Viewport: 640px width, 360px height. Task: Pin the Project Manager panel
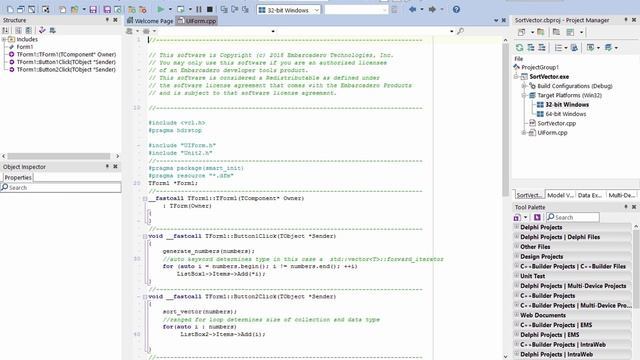tap(626, 20)
